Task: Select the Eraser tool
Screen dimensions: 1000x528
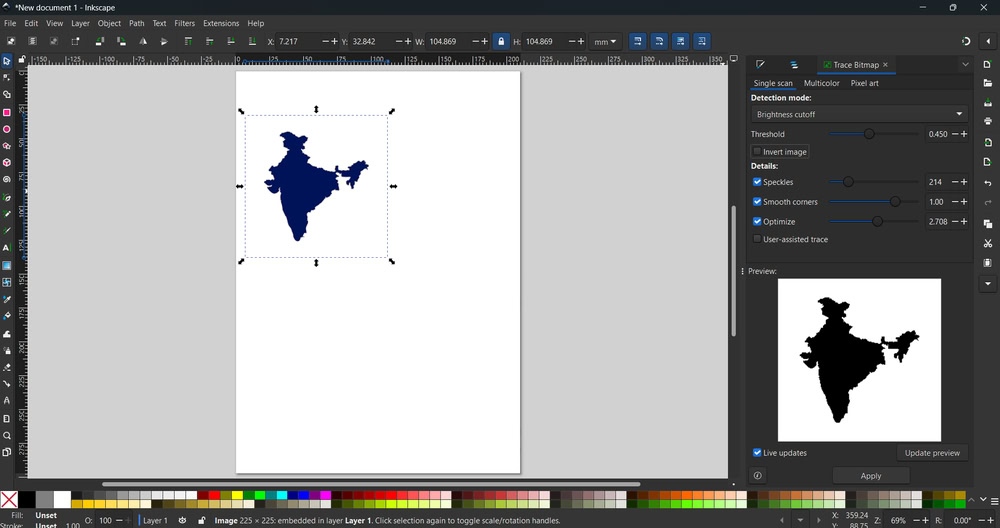Action: click(x=6, y=367)
